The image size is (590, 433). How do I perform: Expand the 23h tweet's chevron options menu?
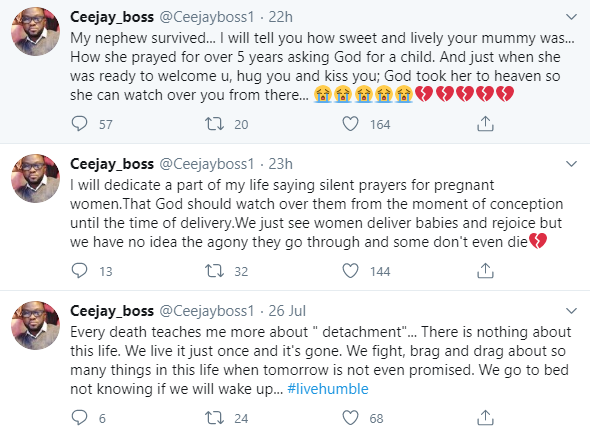572,164
